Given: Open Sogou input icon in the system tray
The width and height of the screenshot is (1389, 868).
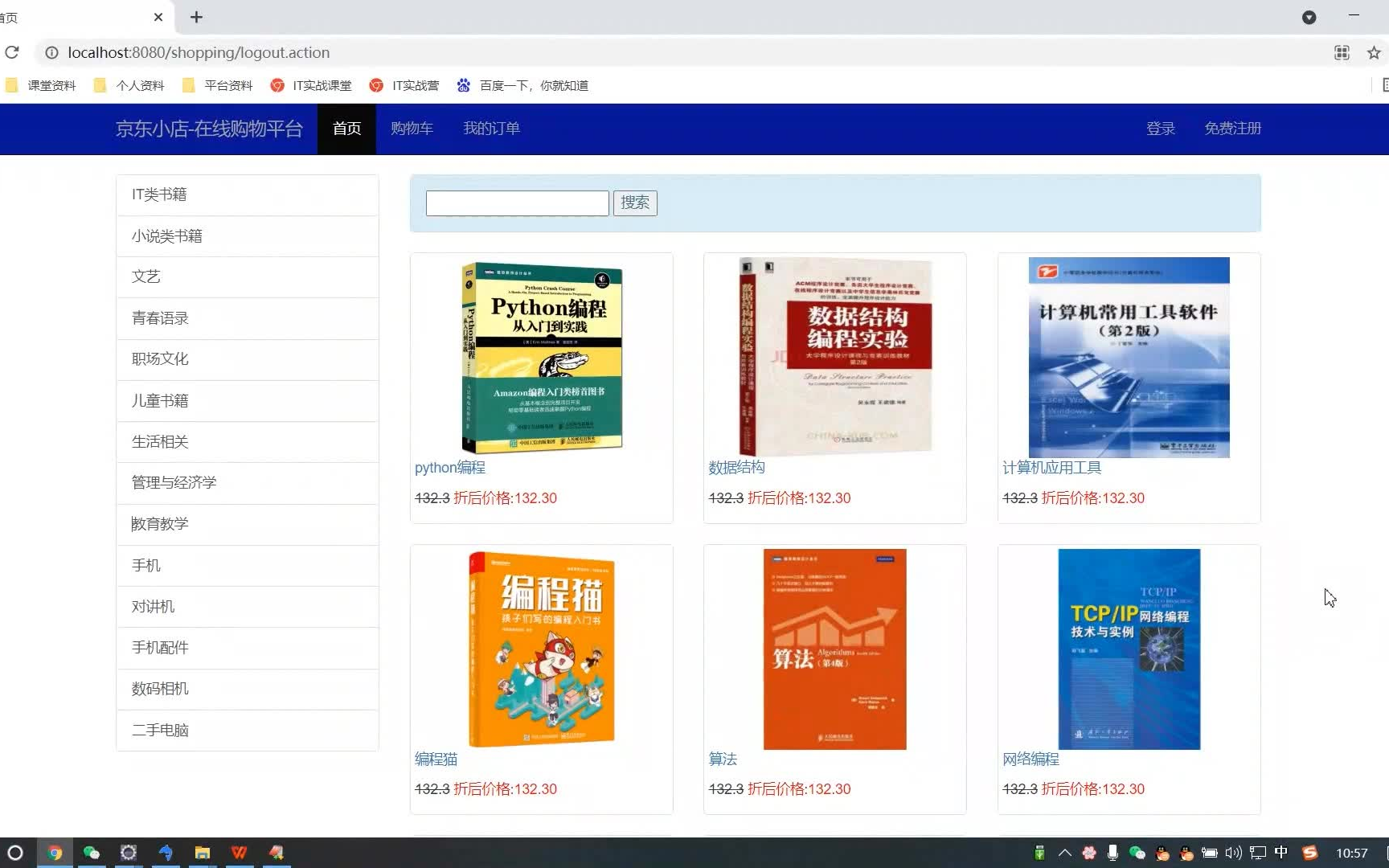Looking at the screenshot, I should coord(1310,853).
